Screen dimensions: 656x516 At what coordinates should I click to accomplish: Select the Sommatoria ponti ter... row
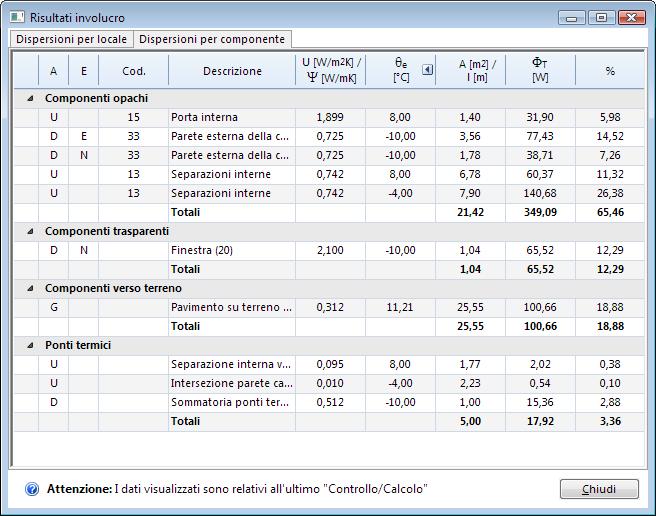tap(329, 402)
